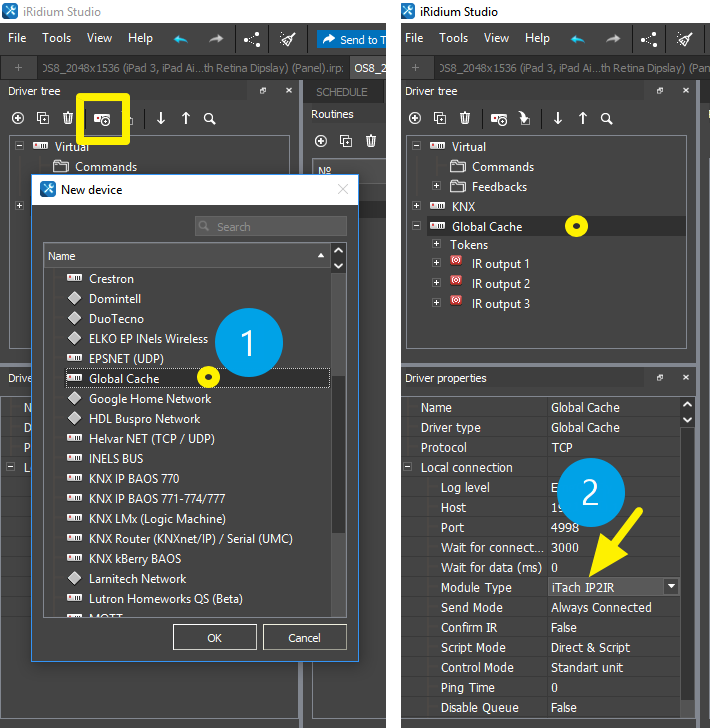Open File menu in left window

(x=17, y=38)
